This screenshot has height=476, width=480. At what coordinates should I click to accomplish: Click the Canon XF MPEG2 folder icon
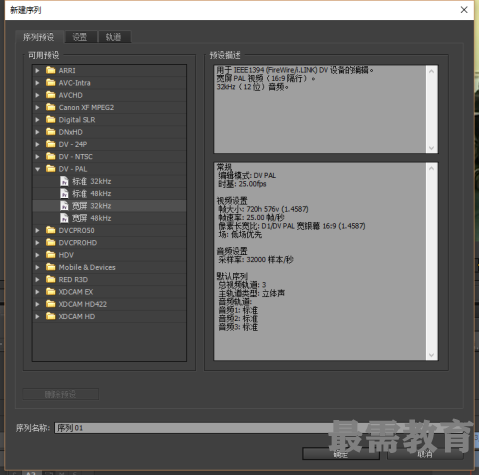click(51, 107)
